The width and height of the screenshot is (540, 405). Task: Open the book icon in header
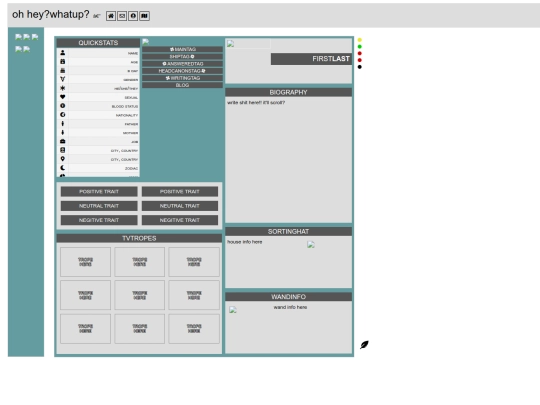coord(145,16)
